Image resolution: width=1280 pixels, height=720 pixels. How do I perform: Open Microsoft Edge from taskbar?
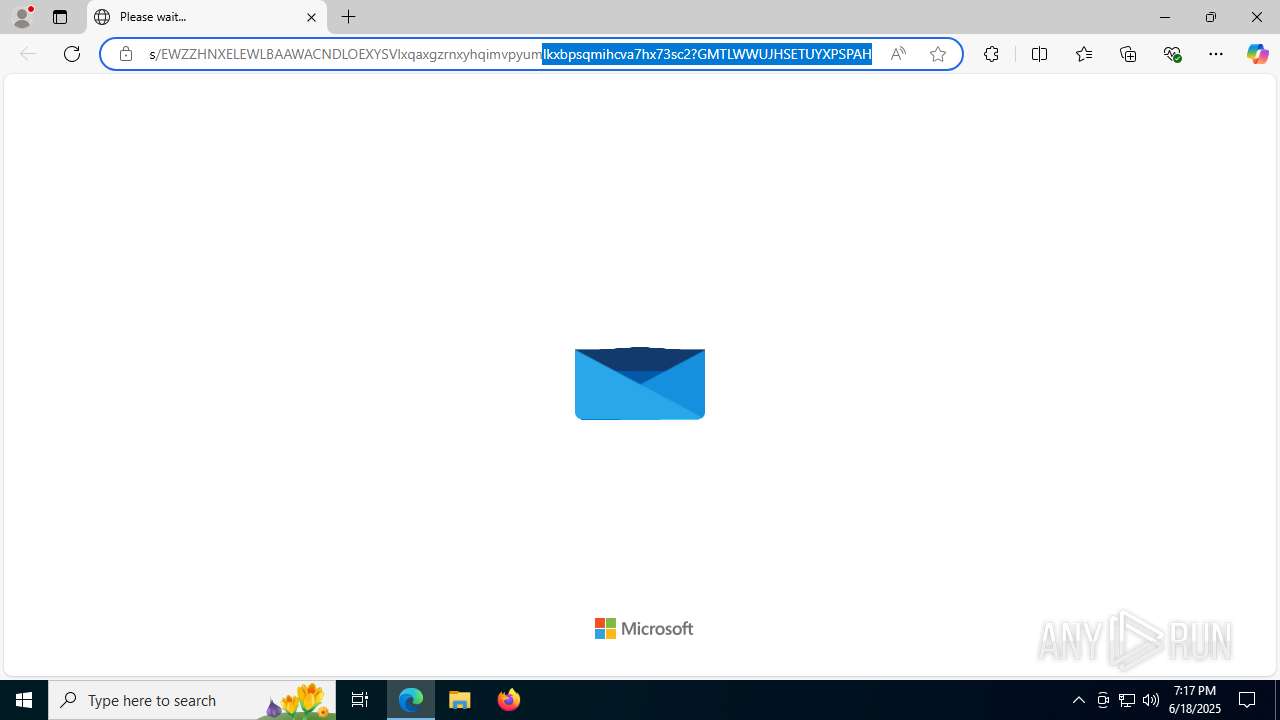(411, 700)
